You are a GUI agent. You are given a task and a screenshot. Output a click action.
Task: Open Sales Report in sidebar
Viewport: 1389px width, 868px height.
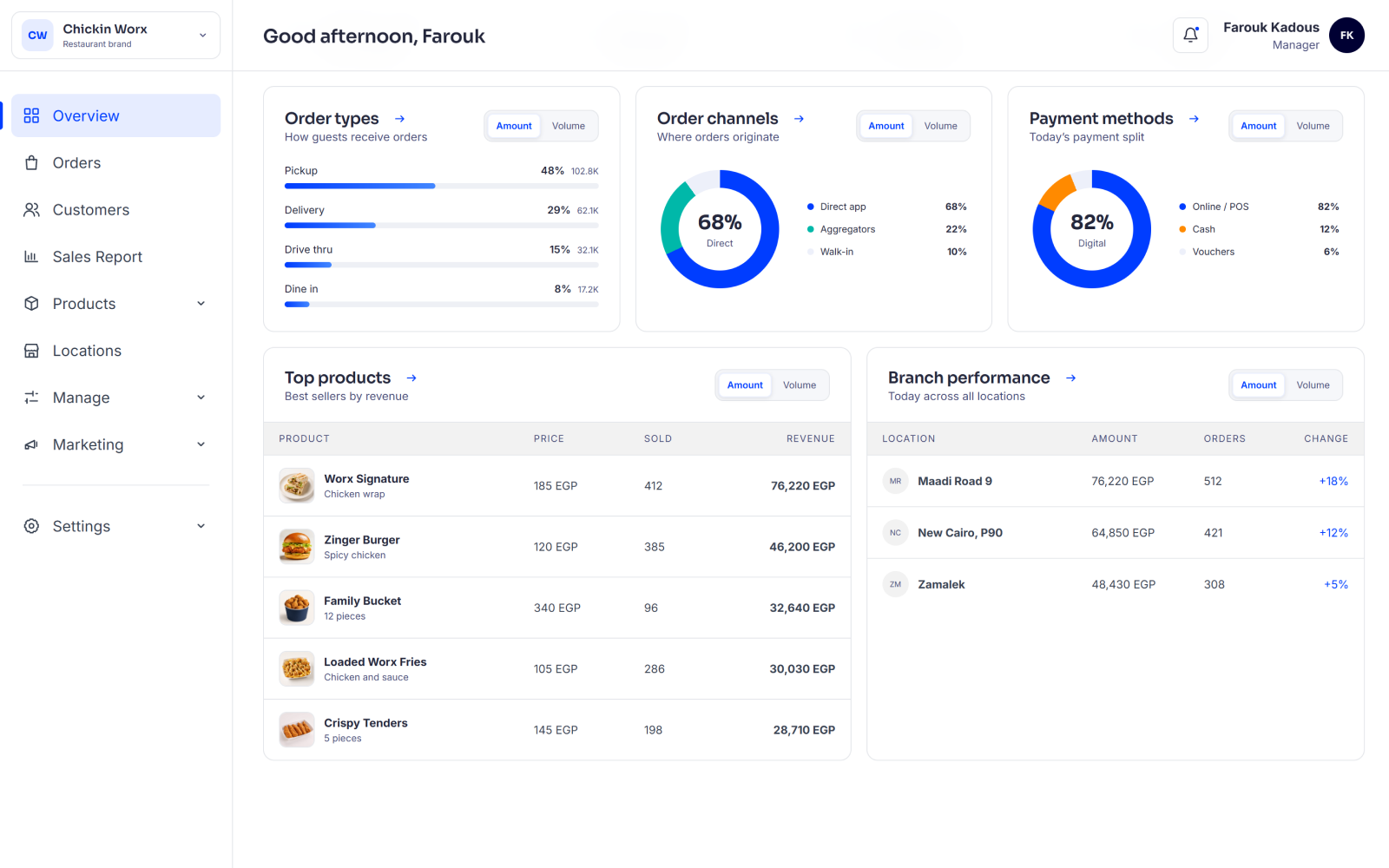coord(116,257)
